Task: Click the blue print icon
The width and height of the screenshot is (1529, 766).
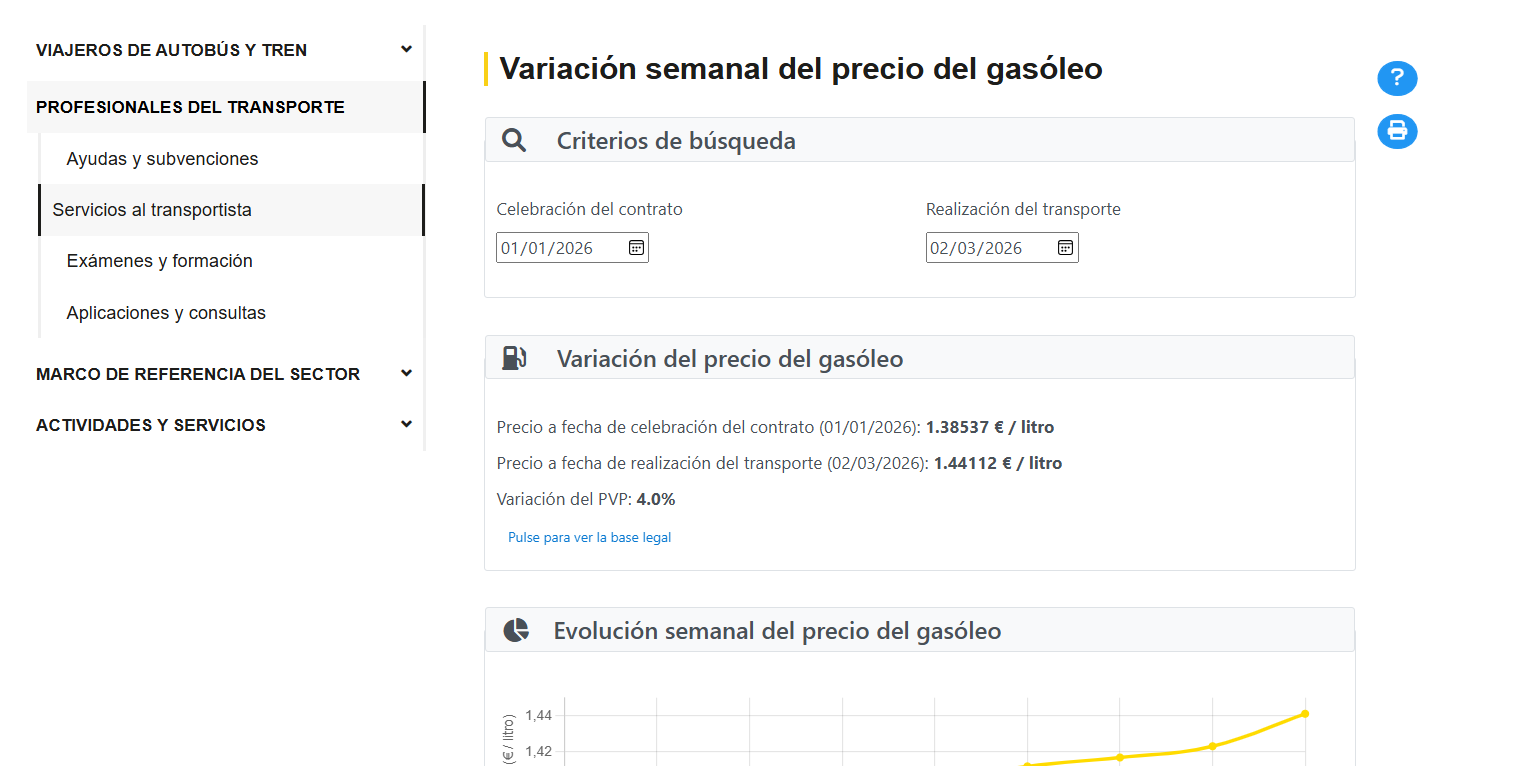Action: [1397, 131]
